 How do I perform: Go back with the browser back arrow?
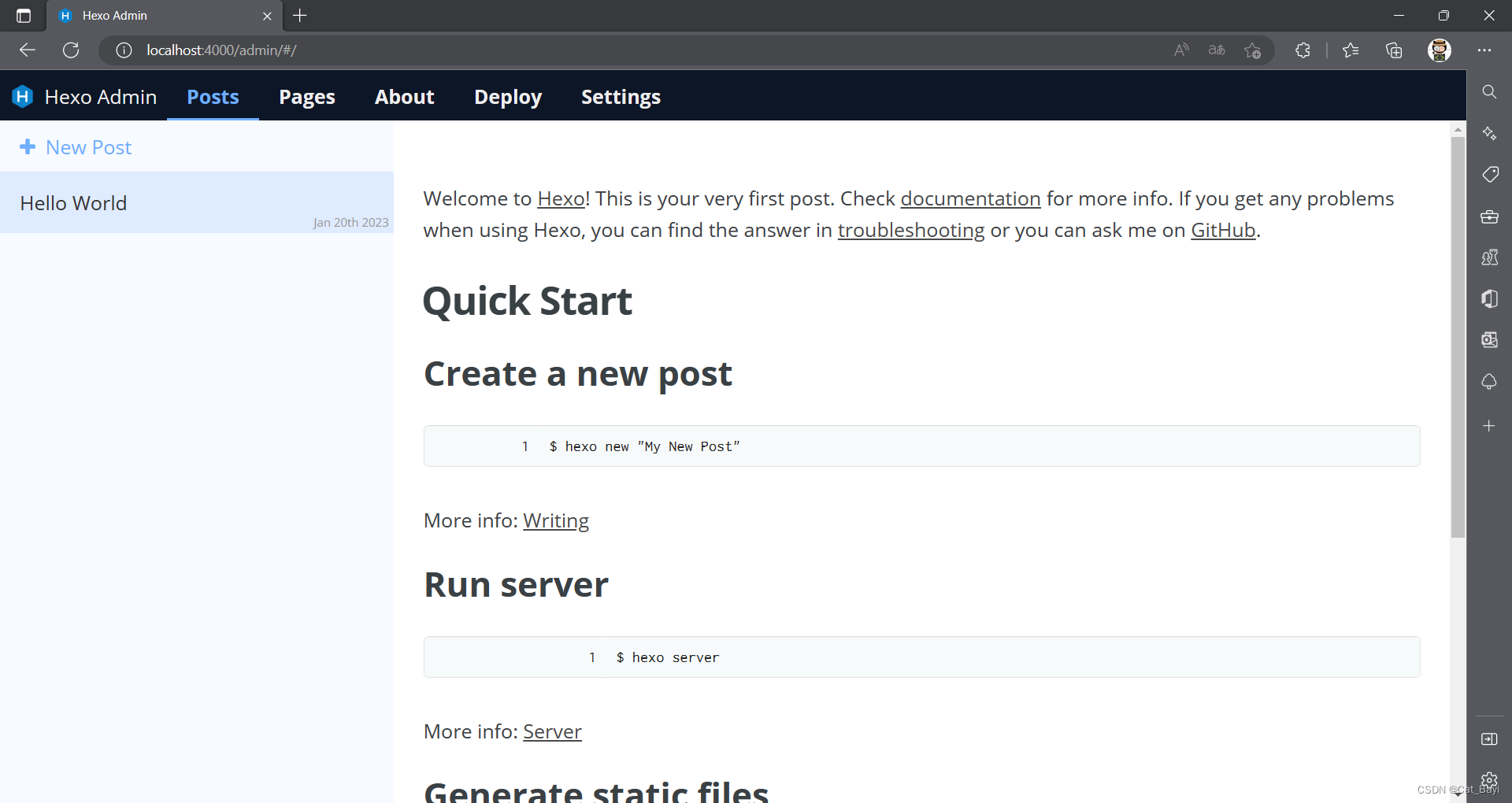tap(28, 50)
